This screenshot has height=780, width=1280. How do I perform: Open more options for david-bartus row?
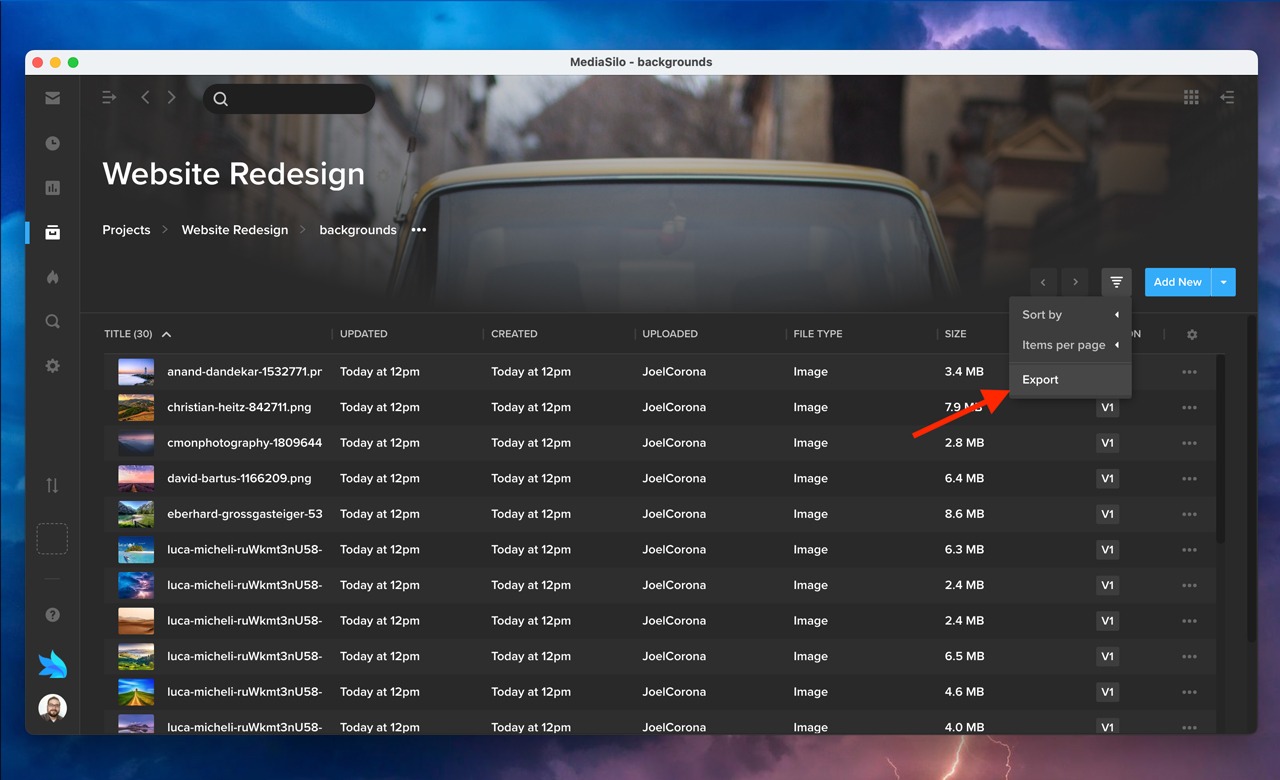point(1189,479)
